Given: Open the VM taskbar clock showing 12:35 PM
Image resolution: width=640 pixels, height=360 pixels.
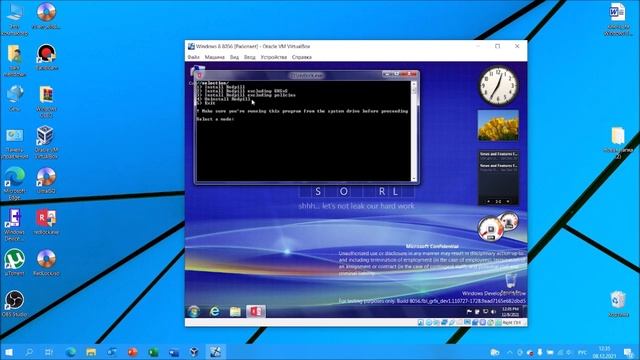Looking at the screenshot, I should [510, 312].
